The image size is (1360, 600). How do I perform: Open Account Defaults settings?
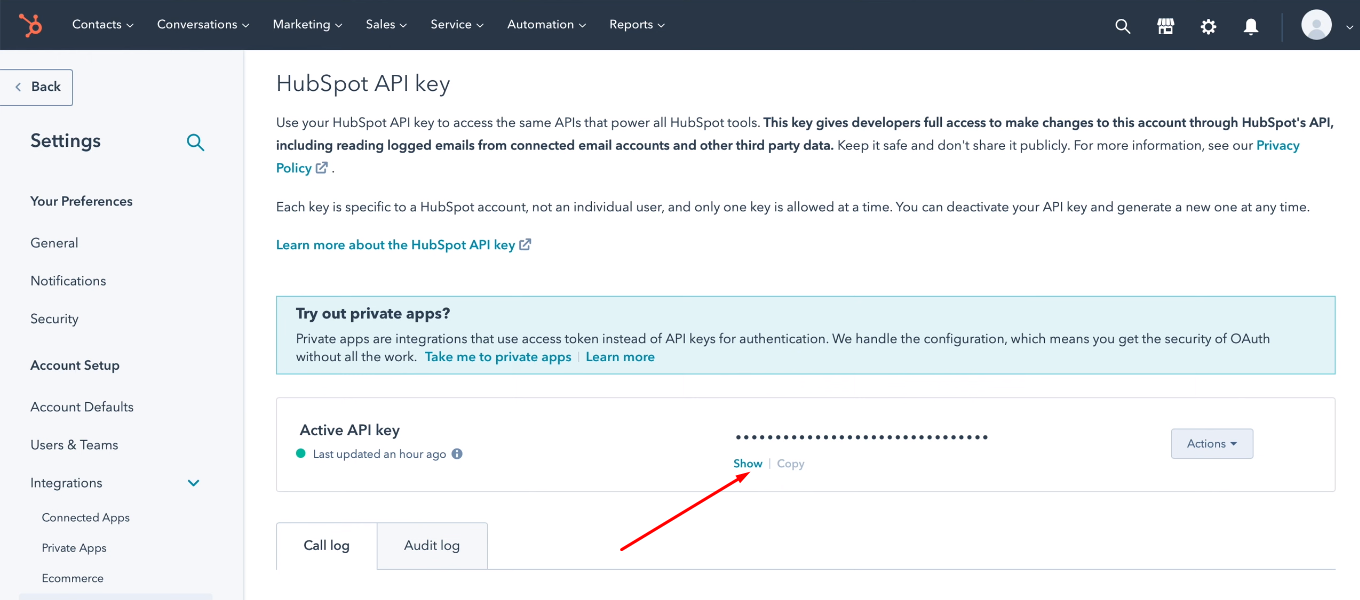(x=82, y=407)
